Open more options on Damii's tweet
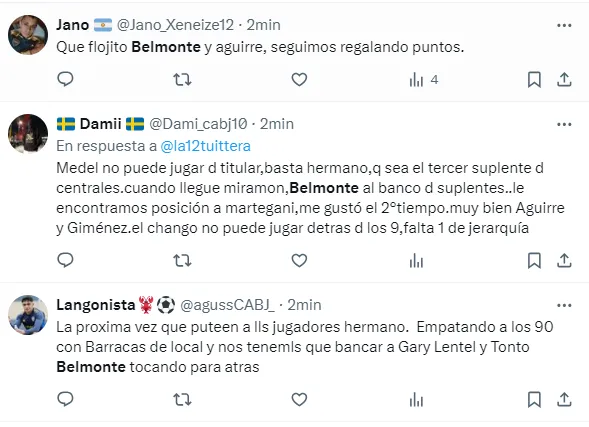 click(564, 125)
